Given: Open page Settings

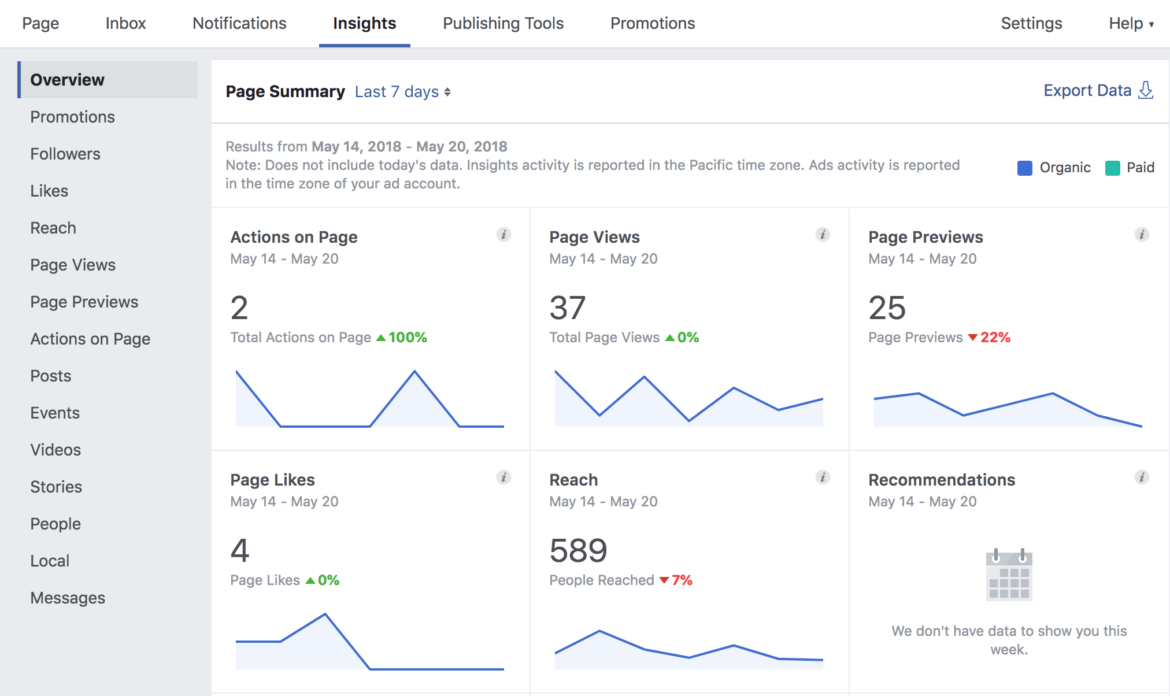Looking at the screenshot, I should coord(1031,23).
